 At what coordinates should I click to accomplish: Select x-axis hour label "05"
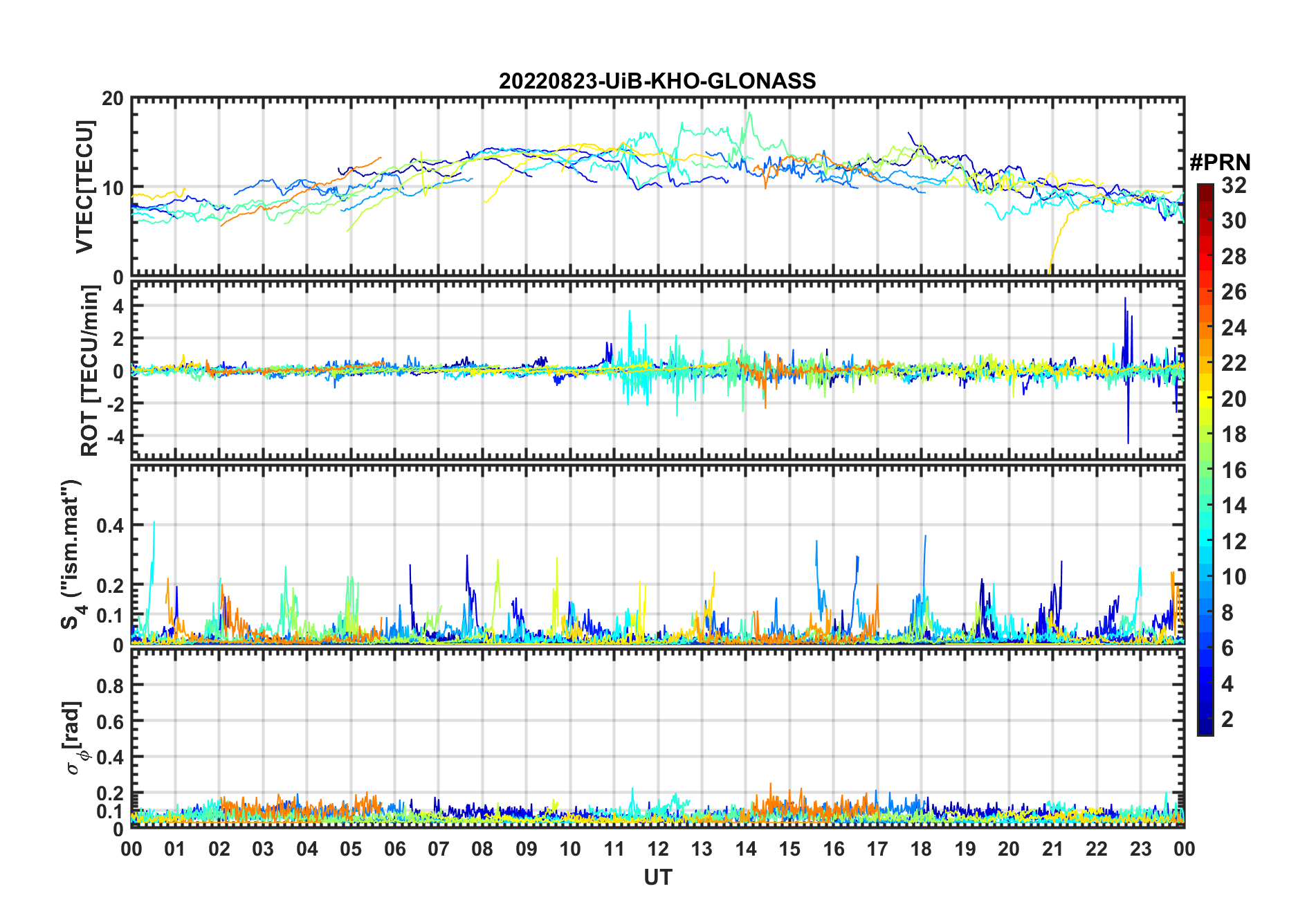pos(351,849)
